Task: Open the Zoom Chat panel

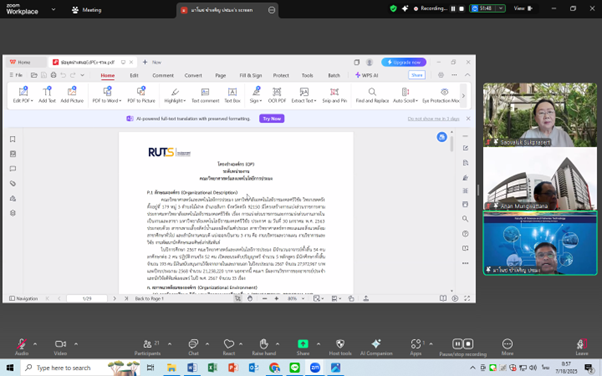Action: (193, 347)
